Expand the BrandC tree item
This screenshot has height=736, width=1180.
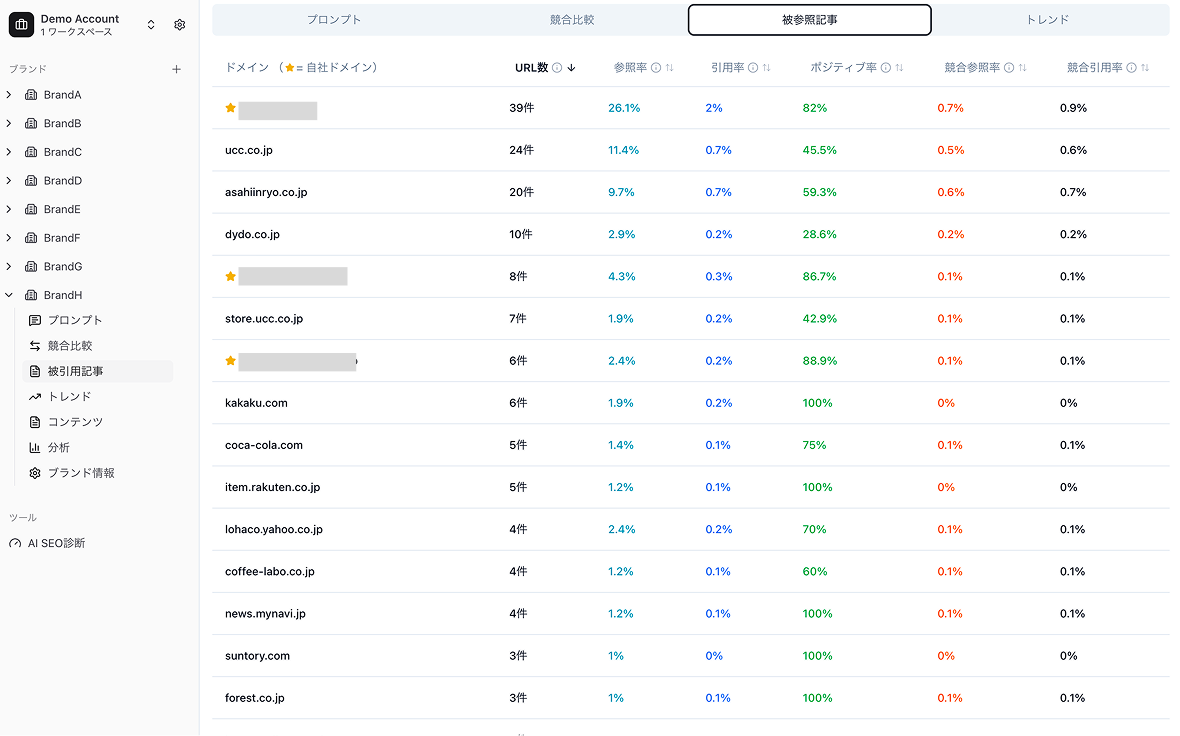pyautogui.click(x=9, y=152)
